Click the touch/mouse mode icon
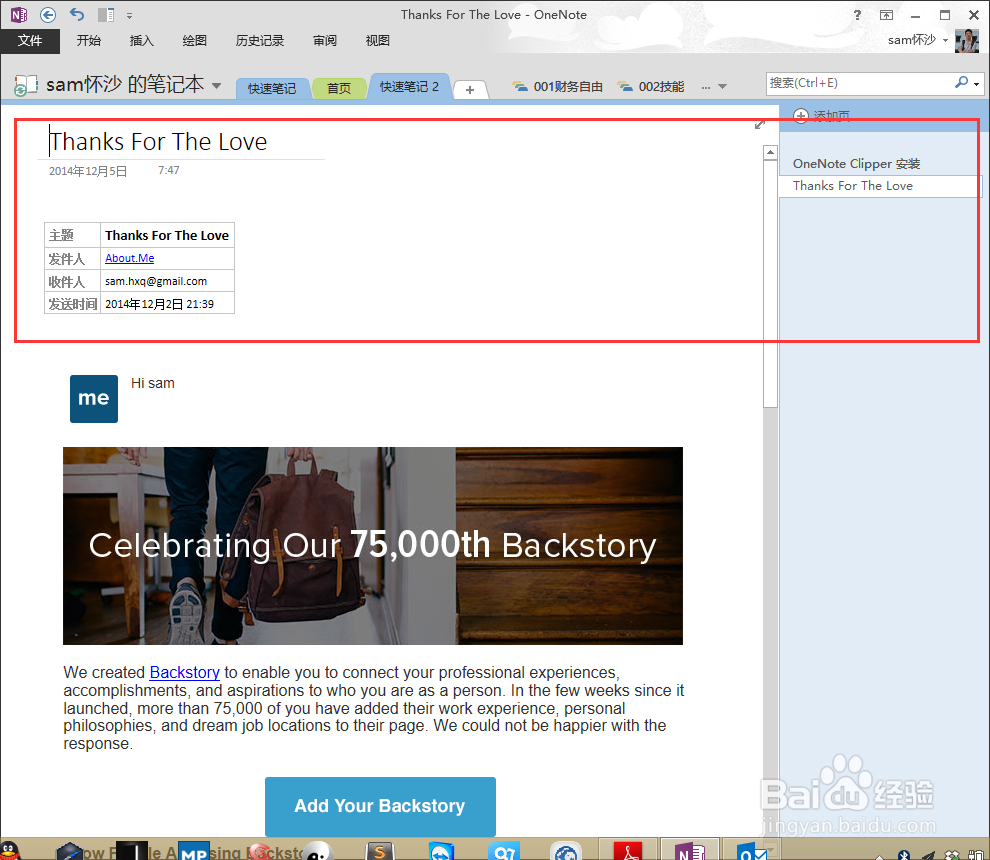990x860 pixels. tap(104, 14)
